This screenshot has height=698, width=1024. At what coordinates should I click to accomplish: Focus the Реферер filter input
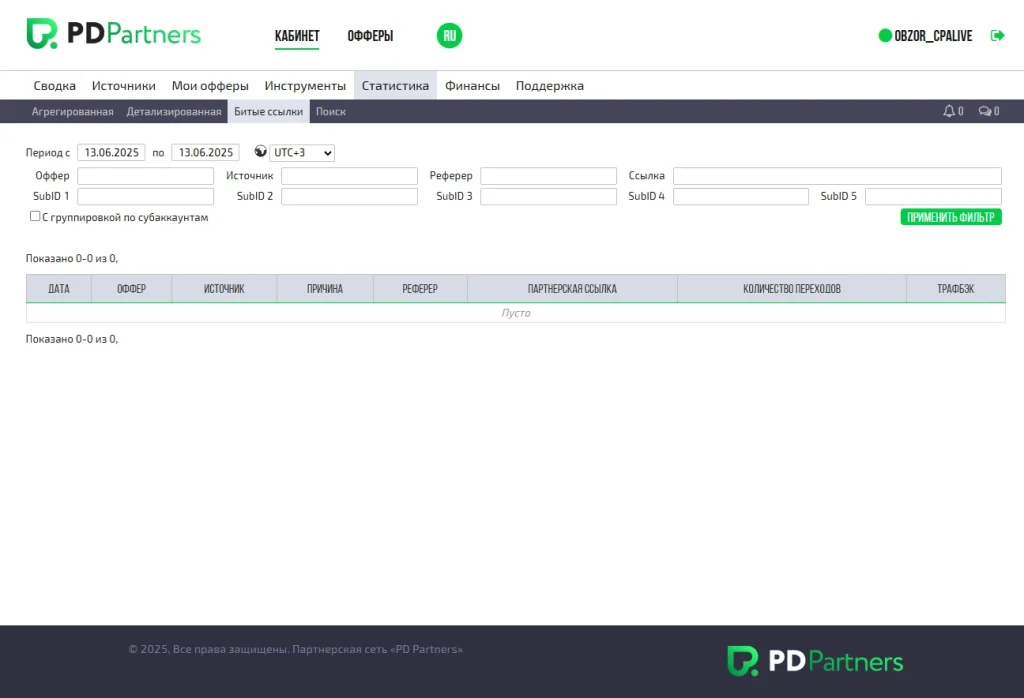(549, 176)
